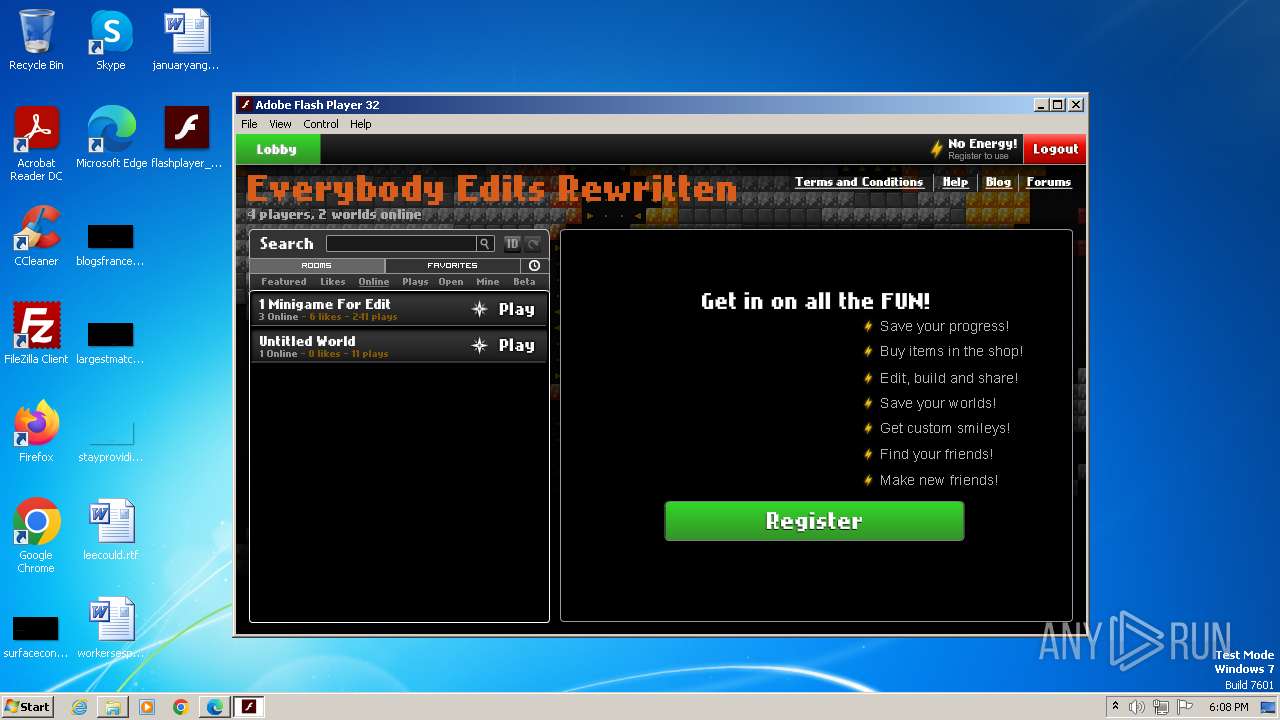This screenshot has height=720, width=1280.
Task: Open the surfacecon desktop file
Action: pyautogui.click(x=36, y=634)
